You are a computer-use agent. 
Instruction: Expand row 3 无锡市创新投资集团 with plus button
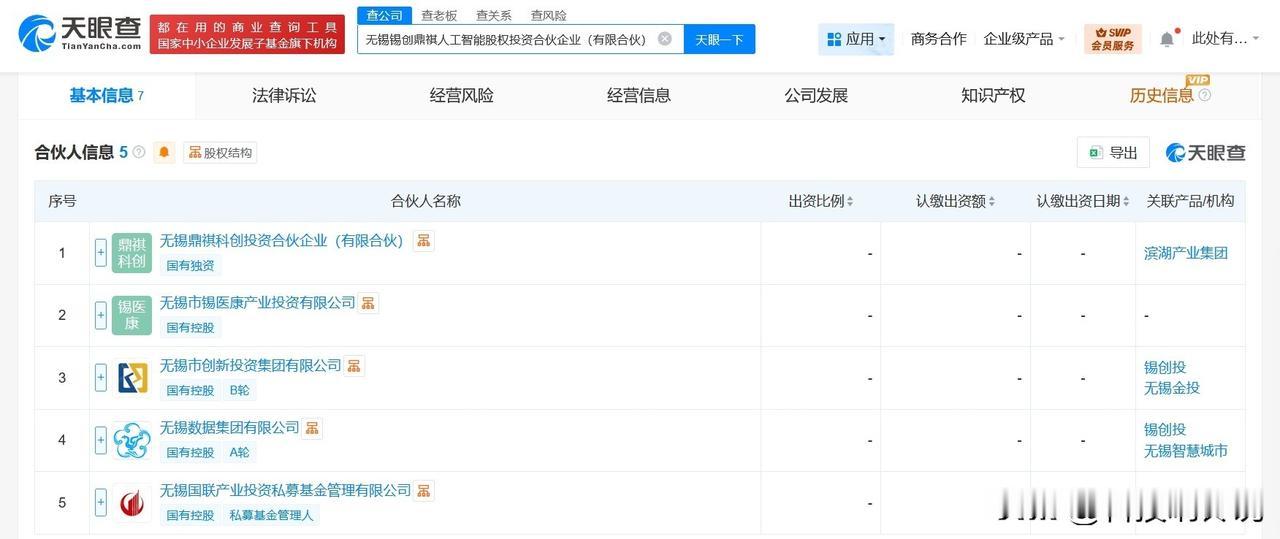coord(101,378)
